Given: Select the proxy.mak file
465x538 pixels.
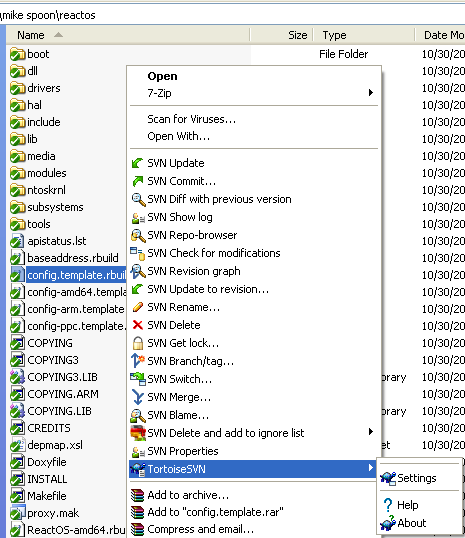Looking at the screenshot, I should click(x=53, y=513).
